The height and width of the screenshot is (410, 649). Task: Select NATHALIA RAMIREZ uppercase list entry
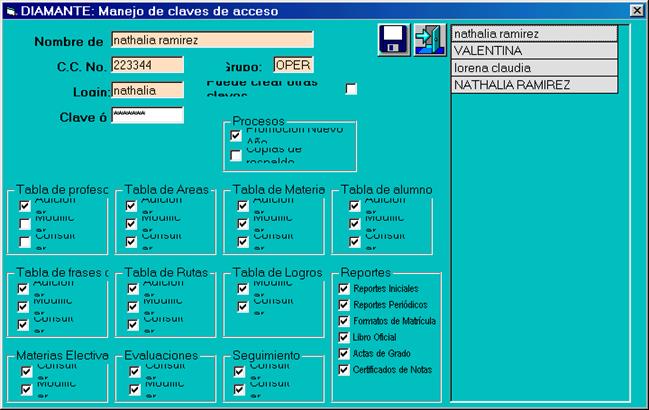tap(534, 85)
